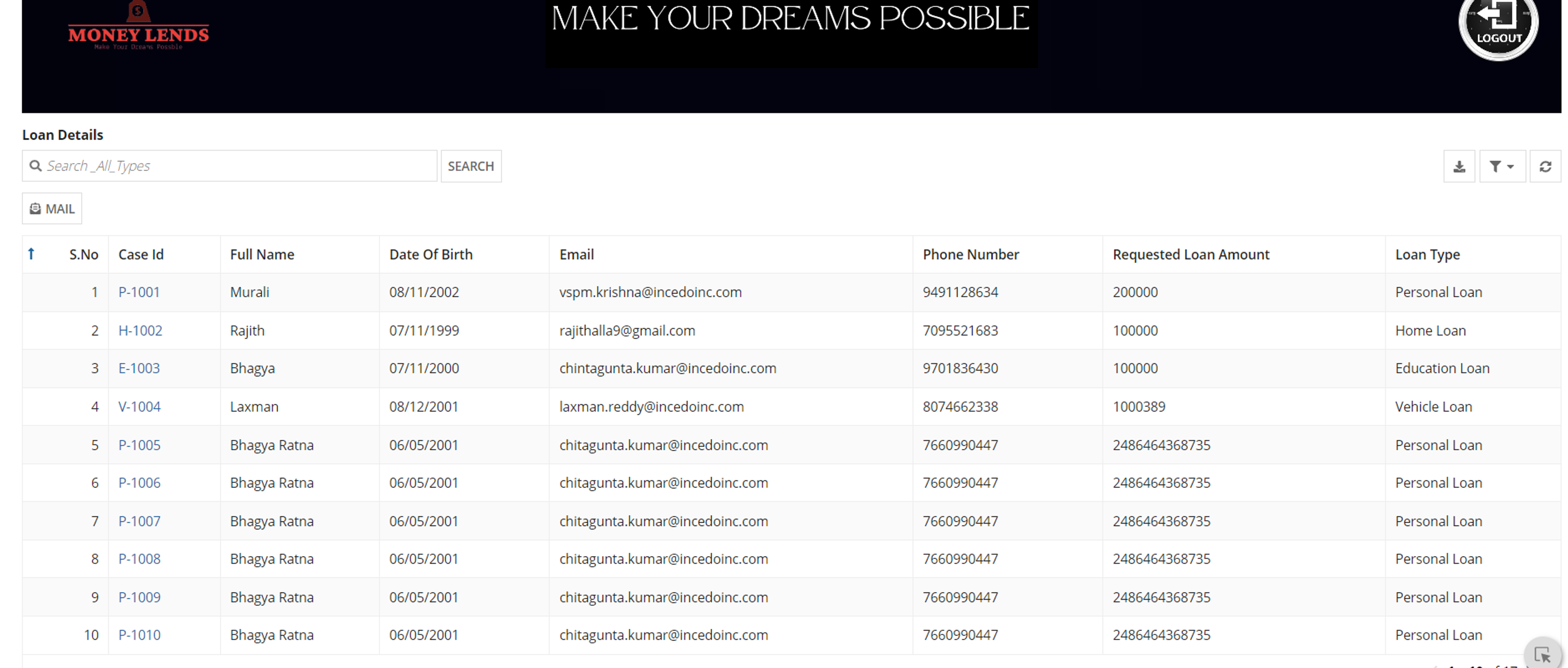Viewport: 1568px width, 668px height.
Task: Open case P-1010
Action: point(139,635)
